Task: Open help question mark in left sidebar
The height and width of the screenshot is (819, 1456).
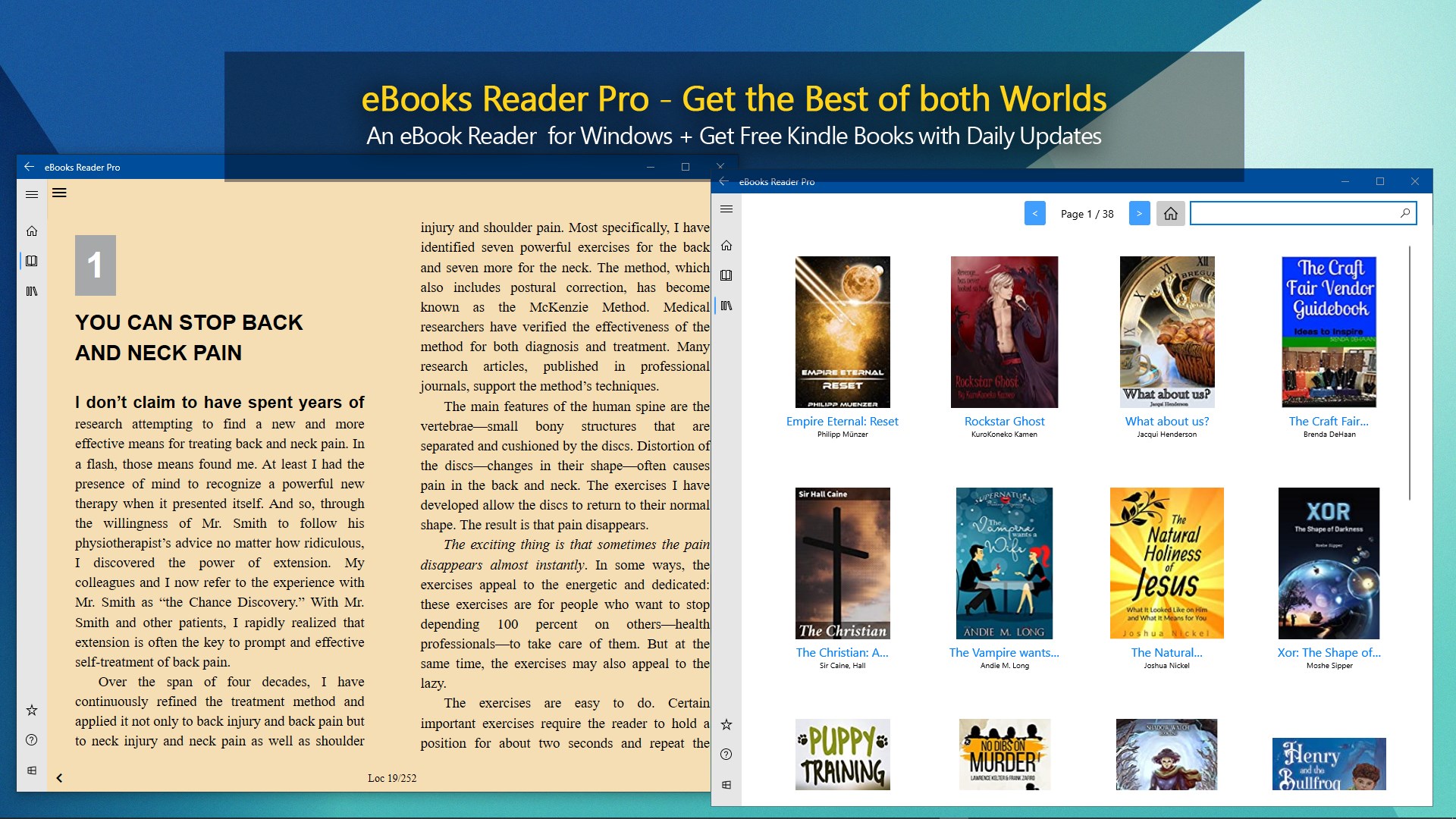Action: click(32, 740)
